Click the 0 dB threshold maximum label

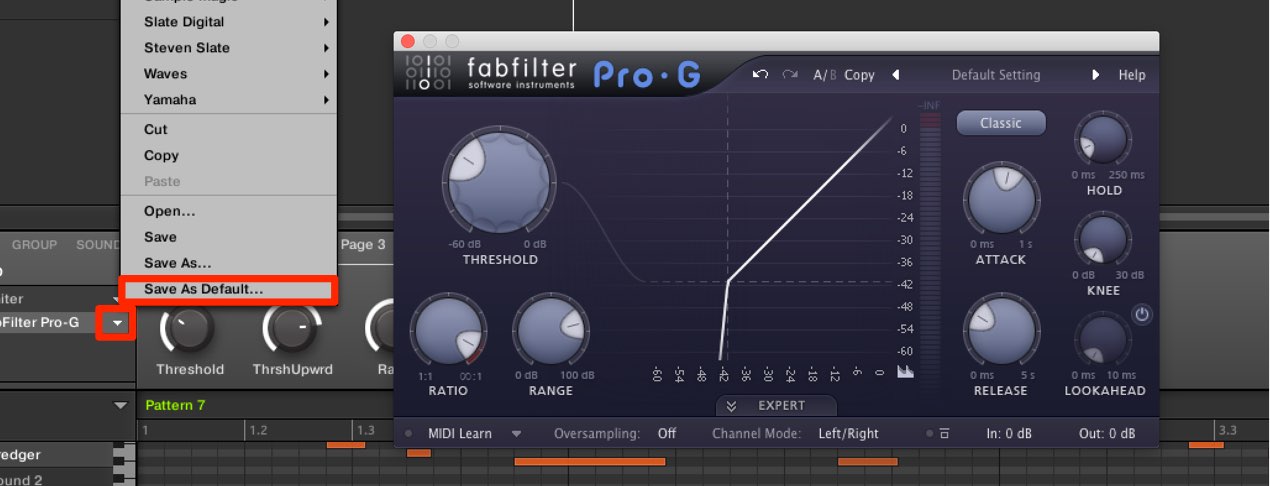pyautogui.click(x=535, y=244)
